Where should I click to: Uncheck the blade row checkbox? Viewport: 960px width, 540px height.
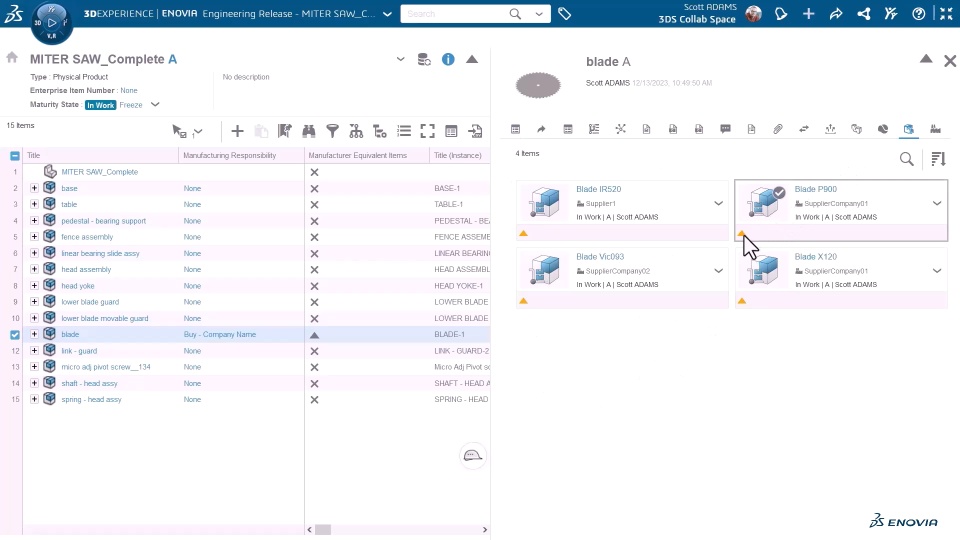click(15, 335)
